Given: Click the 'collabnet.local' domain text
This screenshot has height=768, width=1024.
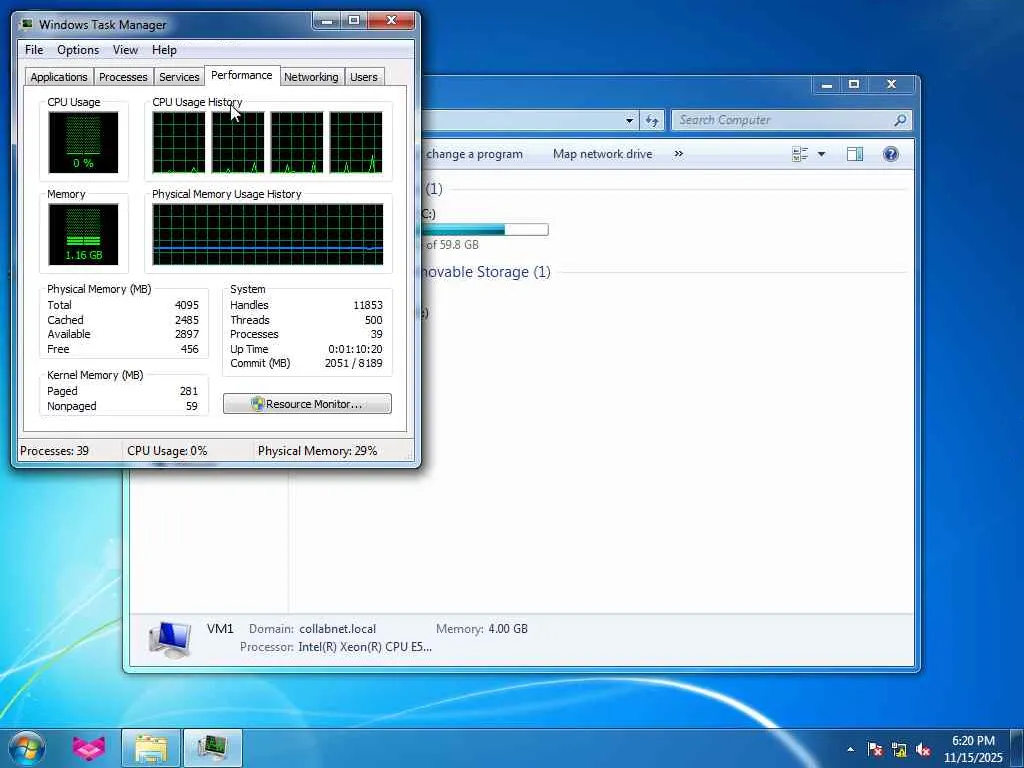Looking at the screenshot, I should [x=338, y=629].
